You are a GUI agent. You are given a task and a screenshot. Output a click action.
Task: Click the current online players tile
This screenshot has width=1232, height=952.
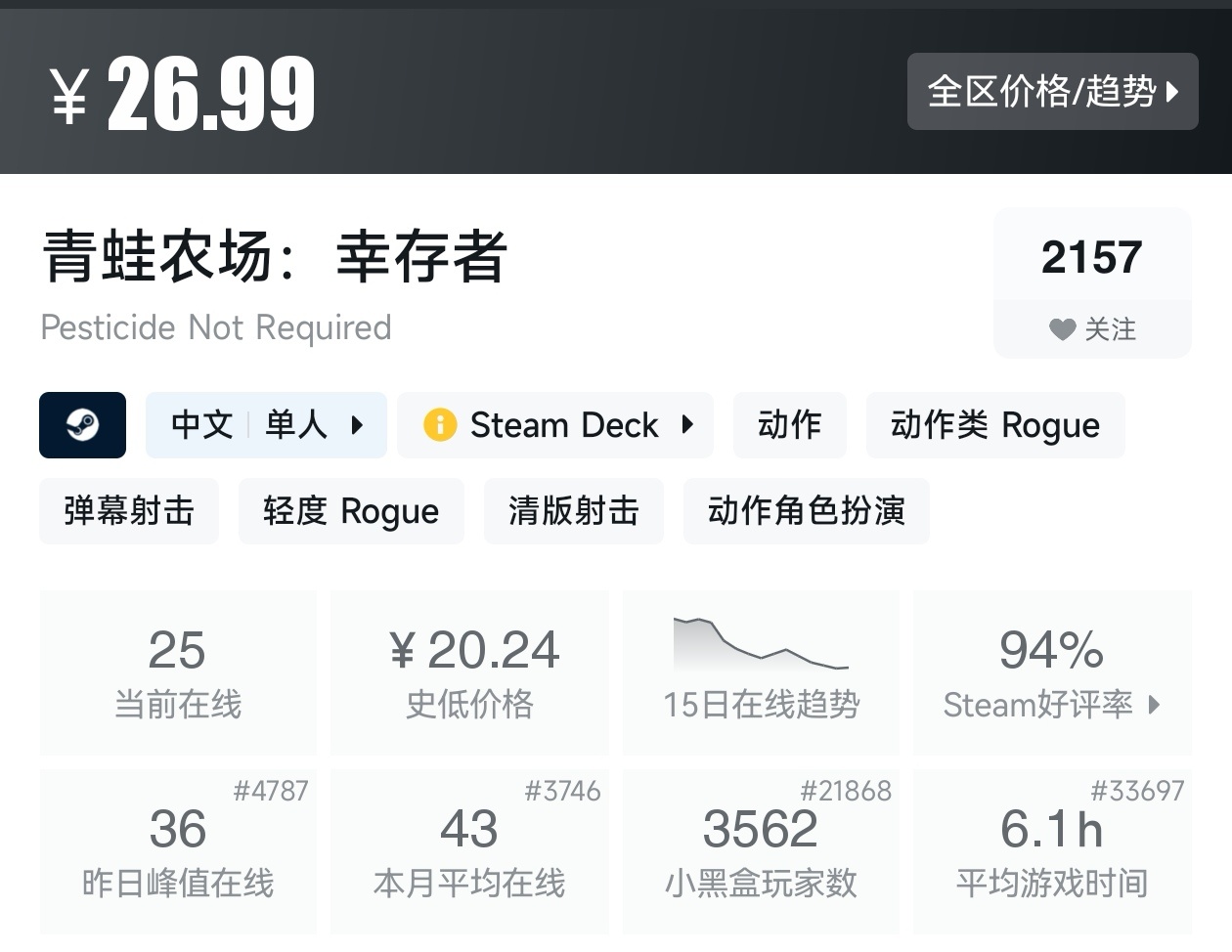coord(178,672)
